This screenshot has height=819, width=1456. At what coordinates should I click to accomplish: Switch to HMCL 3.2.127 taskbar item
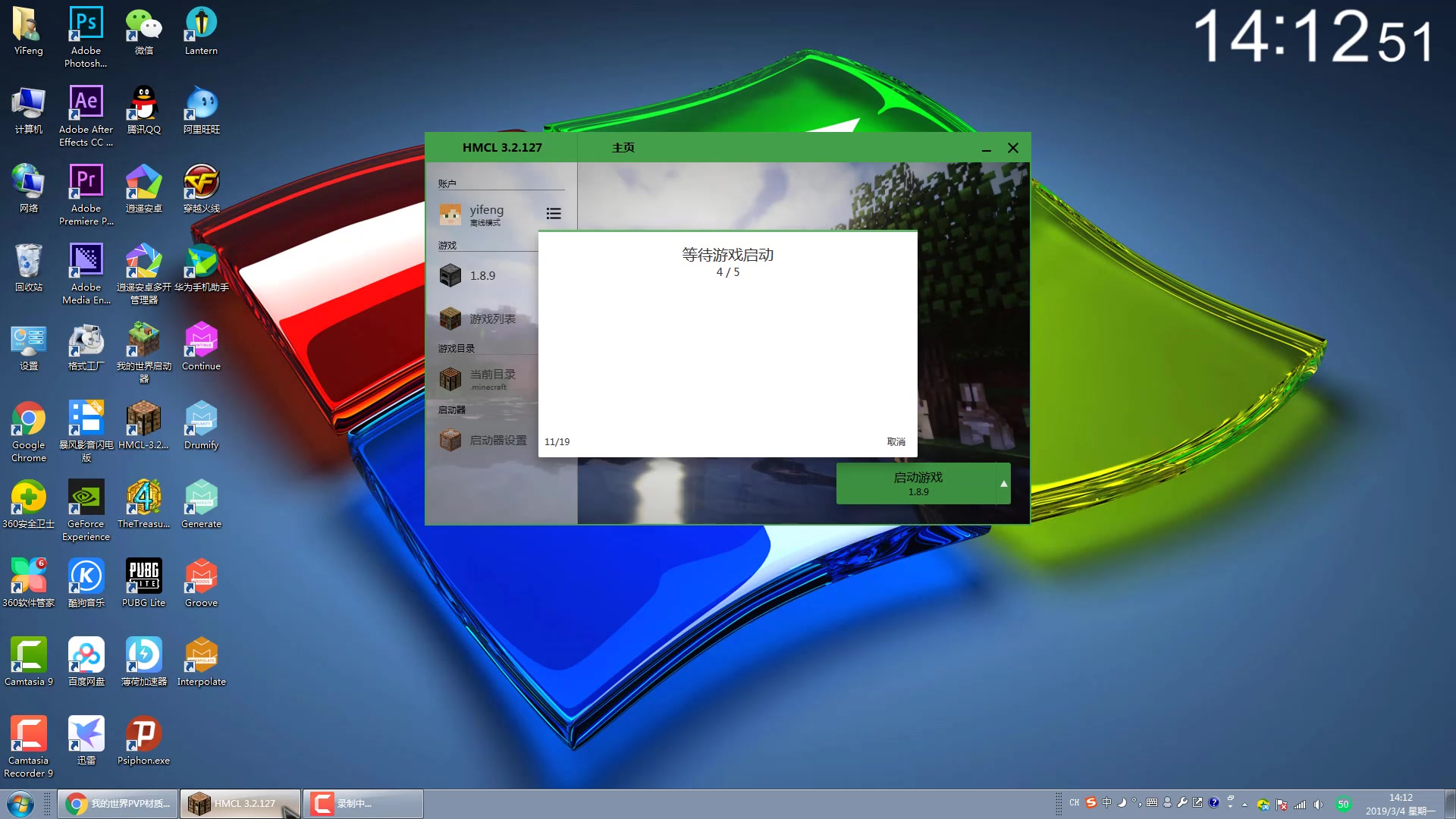240,803
